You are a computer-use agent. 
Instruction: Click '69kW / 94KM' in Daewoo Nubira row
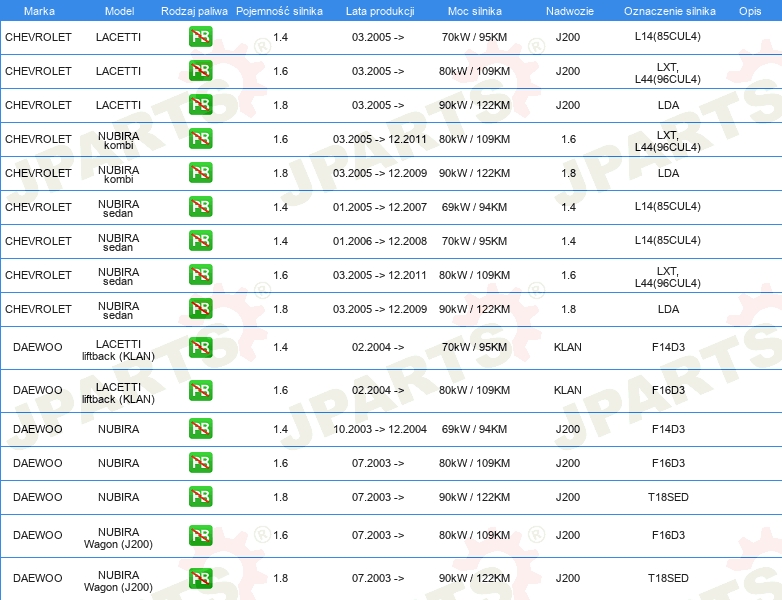click(474, 429)
